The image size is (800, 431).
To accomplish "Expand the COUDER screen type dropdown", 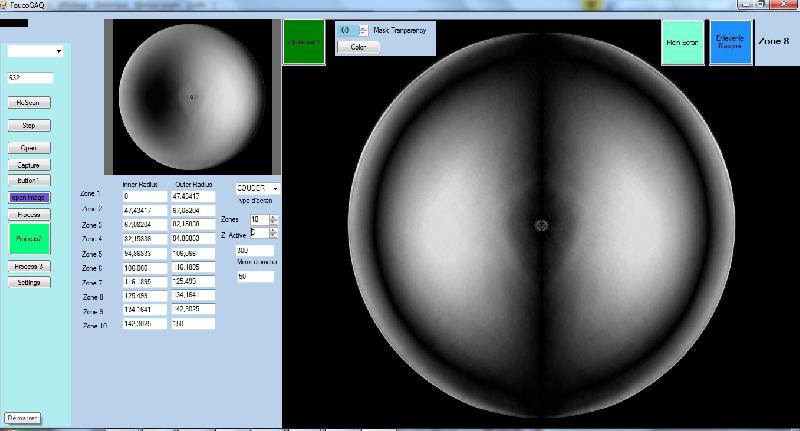I will [x=257, y=188].
